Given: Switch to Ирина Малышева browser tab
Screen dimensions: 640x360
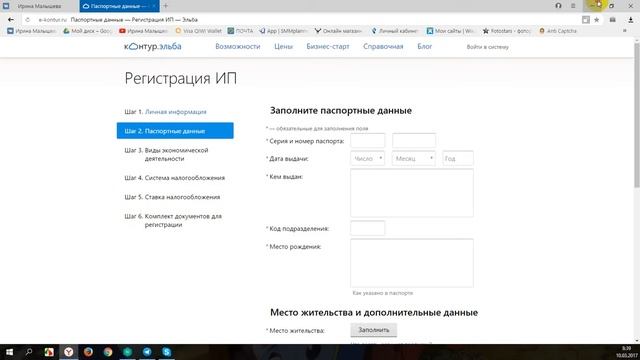Looking at the screenshot, I should pos(40,6).
